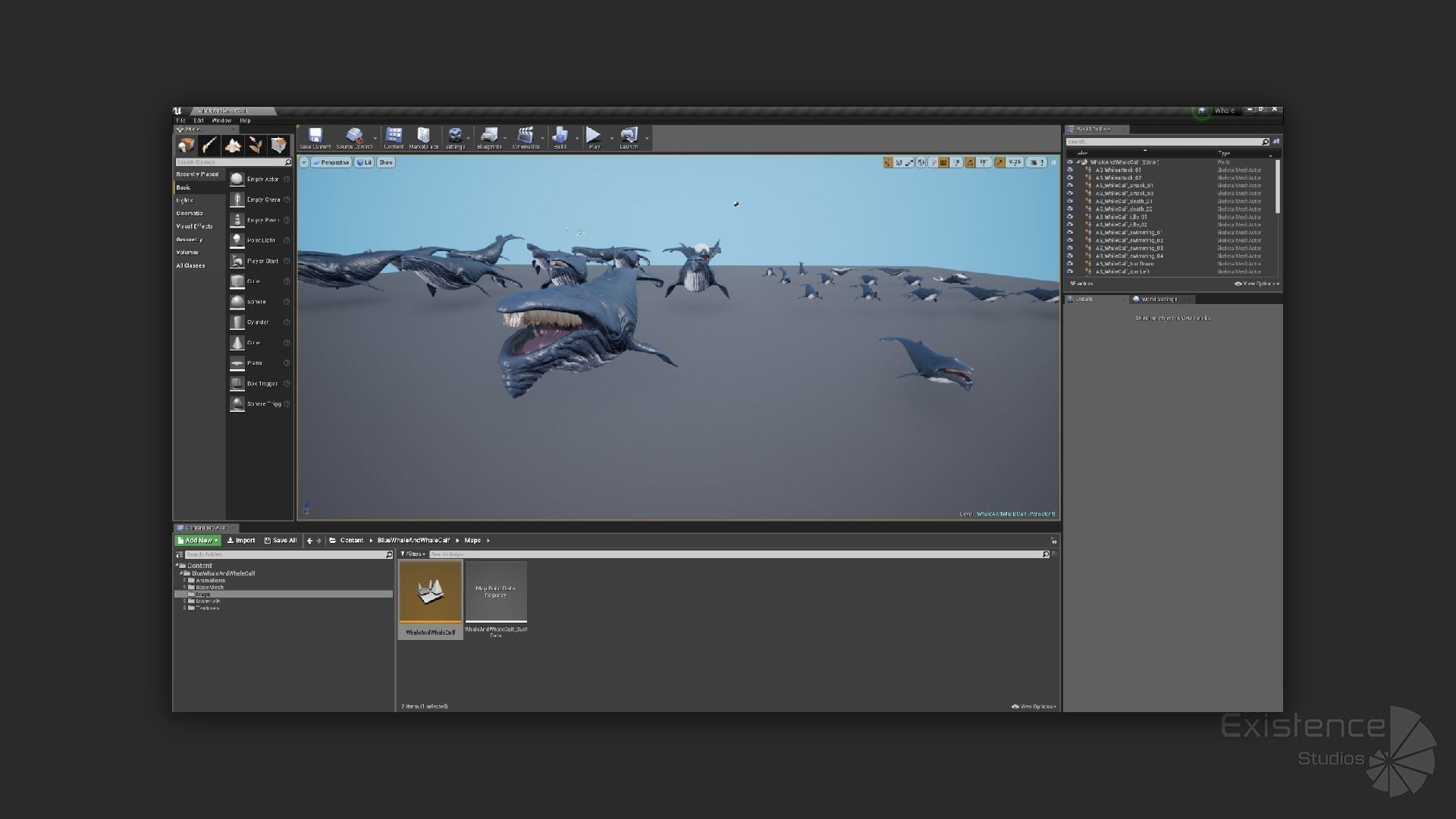Open the Cinematics toolbar icon
Image resolution: width=1456 pixels, height=819 pixels.
[526, 138]
